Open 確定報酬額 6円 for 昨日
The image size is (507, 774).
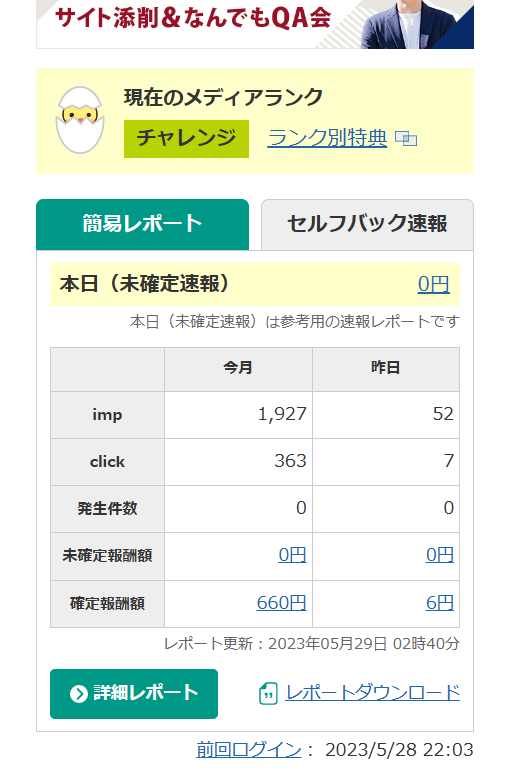tap(439, 603)
